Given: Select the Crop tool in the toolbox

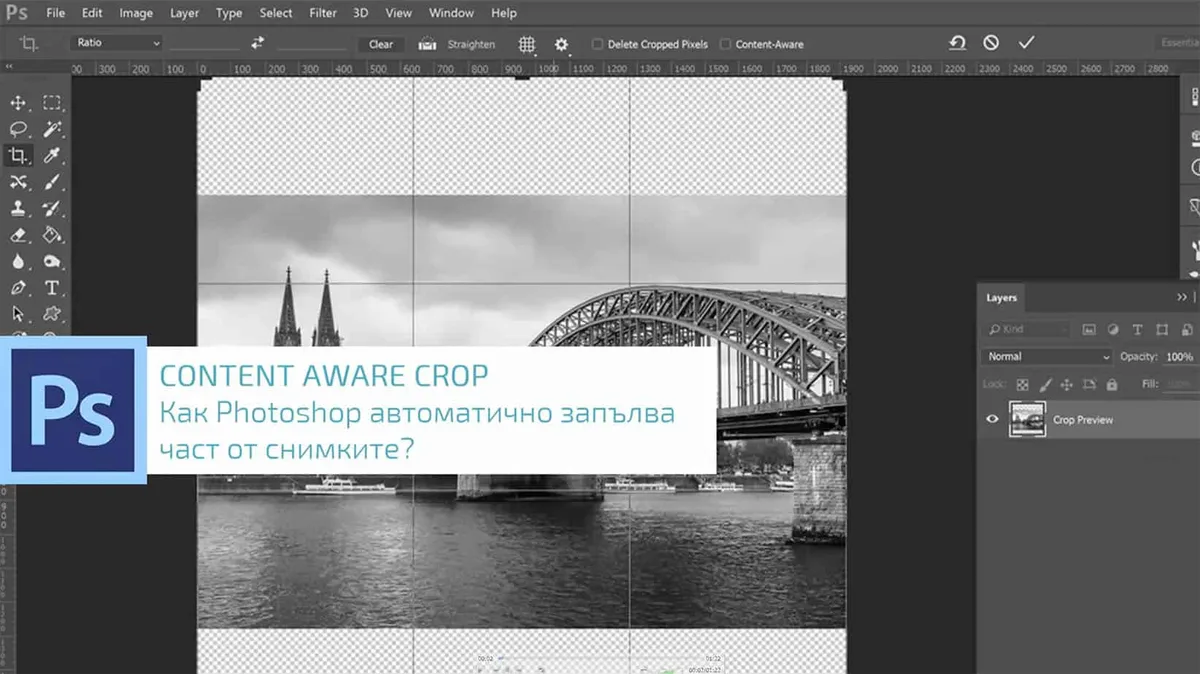Looking at the screenshot, I should click(18, 155).
